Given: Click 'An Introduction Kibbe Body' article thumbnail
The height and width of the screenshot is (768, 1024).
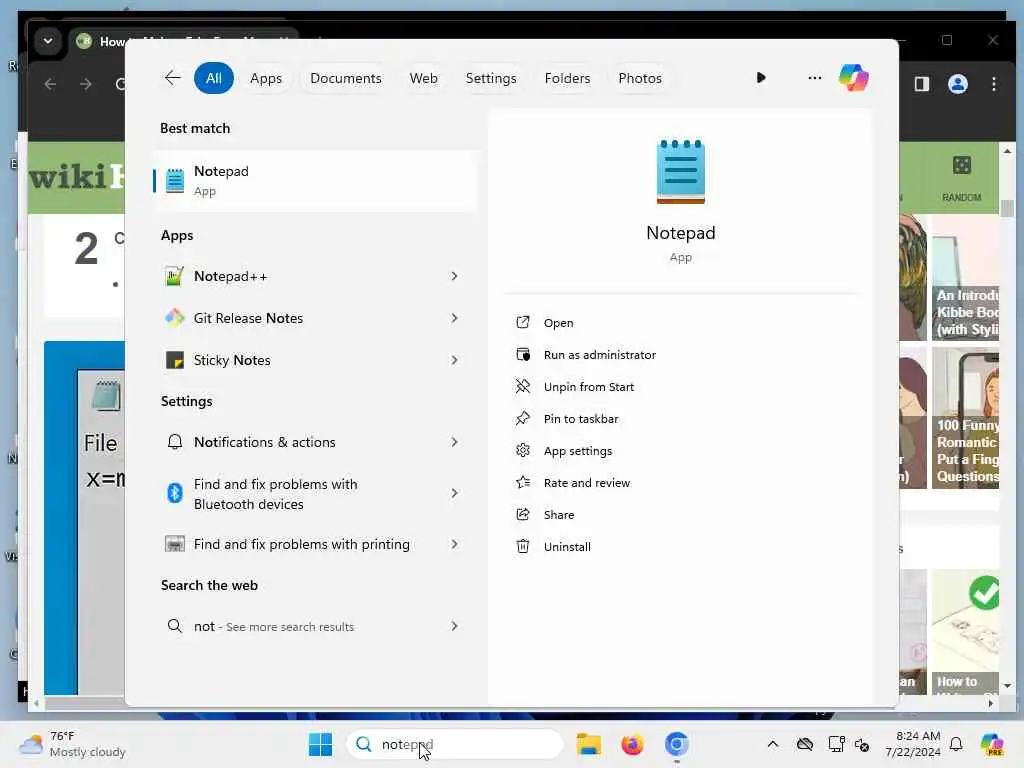Looking at the screenshot, I should (965, 278).
